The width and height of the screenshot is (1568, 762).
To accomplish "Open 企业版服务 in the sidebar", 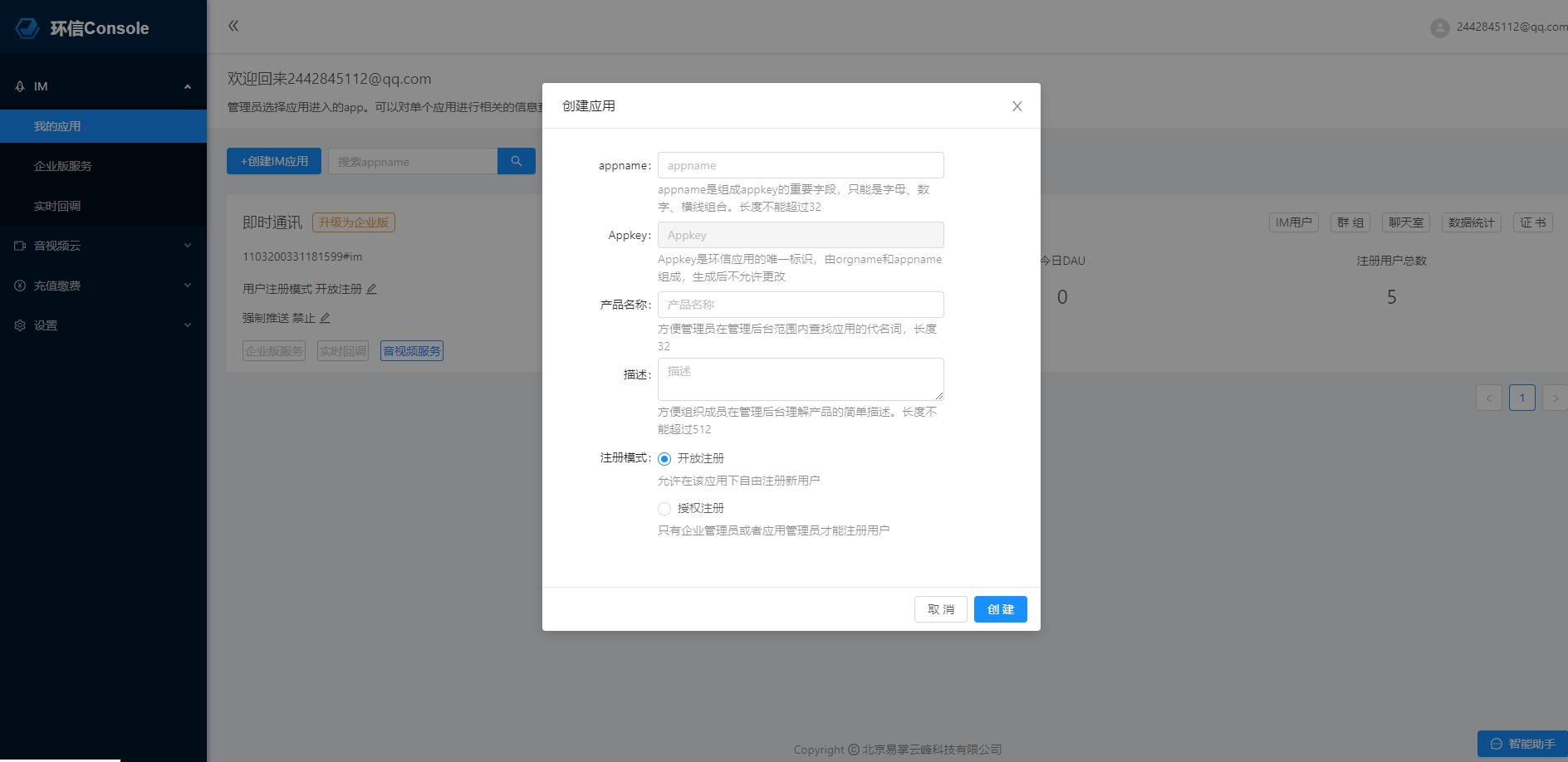I will [x=103, y=166].
